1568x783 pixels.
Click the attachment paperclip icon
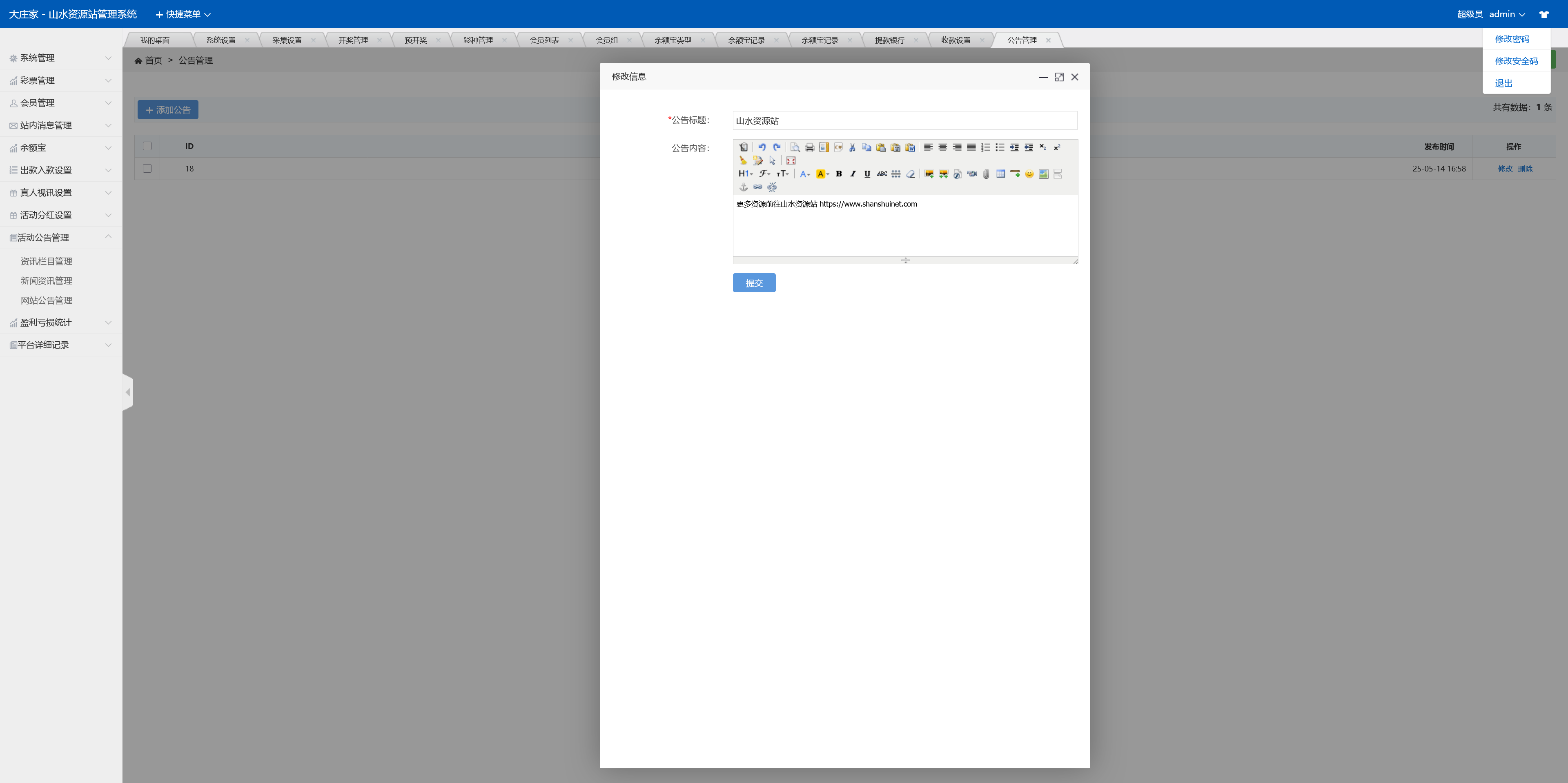coord(986,174)
